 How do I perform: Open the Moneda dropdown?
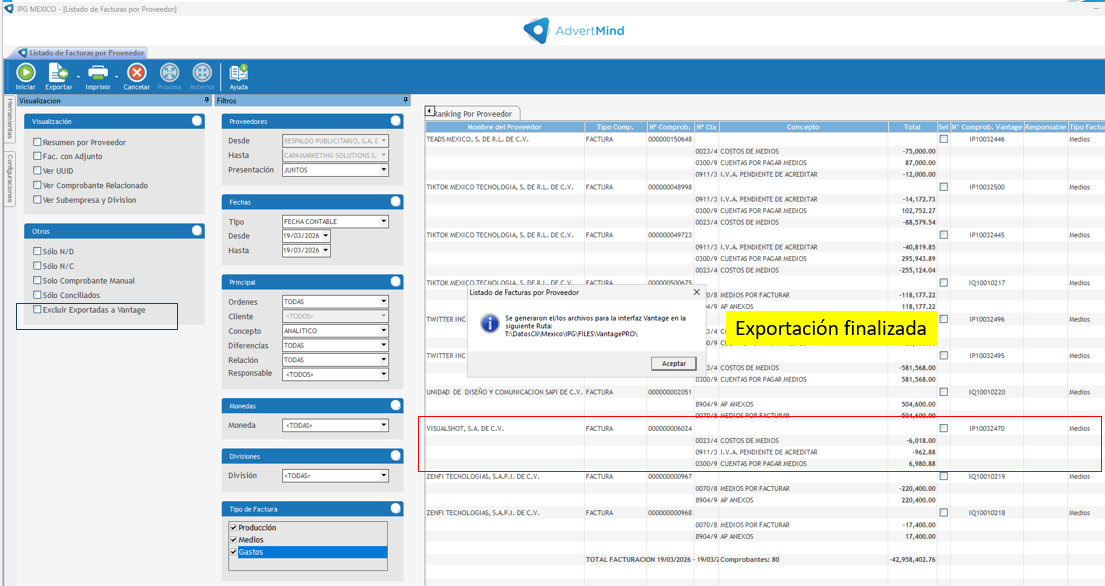[384, 425]
